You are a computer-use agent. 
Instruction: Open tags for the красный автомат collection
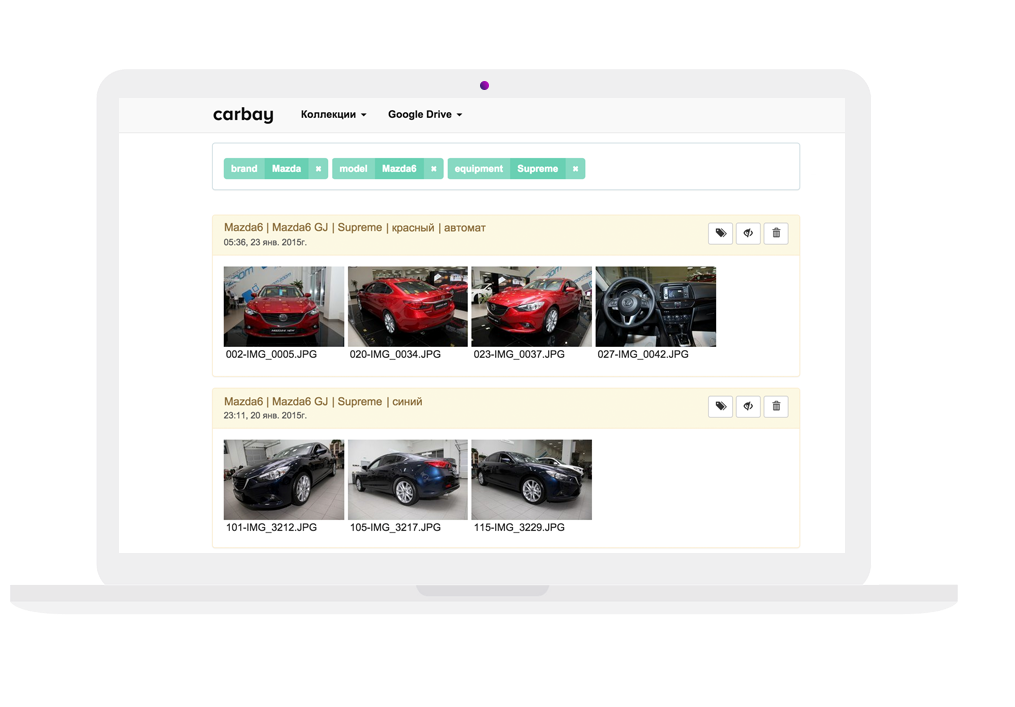(720, 233)
